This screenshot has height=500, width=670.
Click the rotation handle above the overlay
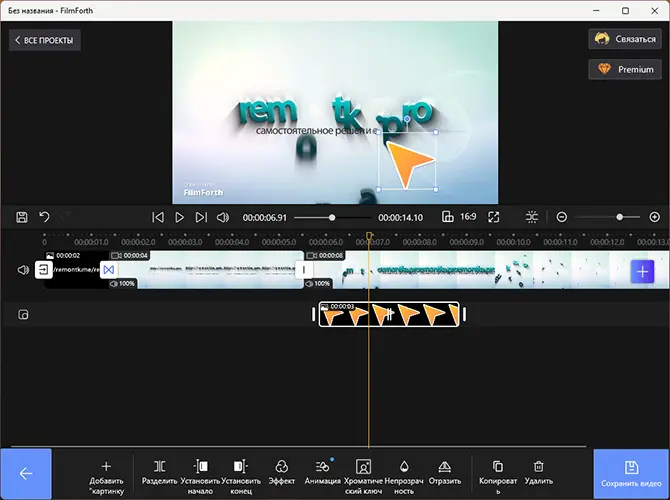(407, 119)
